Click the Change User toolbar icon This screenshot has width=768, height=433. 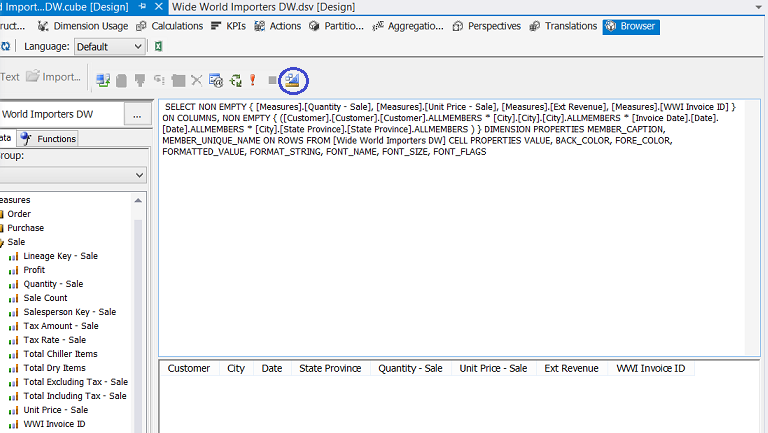103,80
